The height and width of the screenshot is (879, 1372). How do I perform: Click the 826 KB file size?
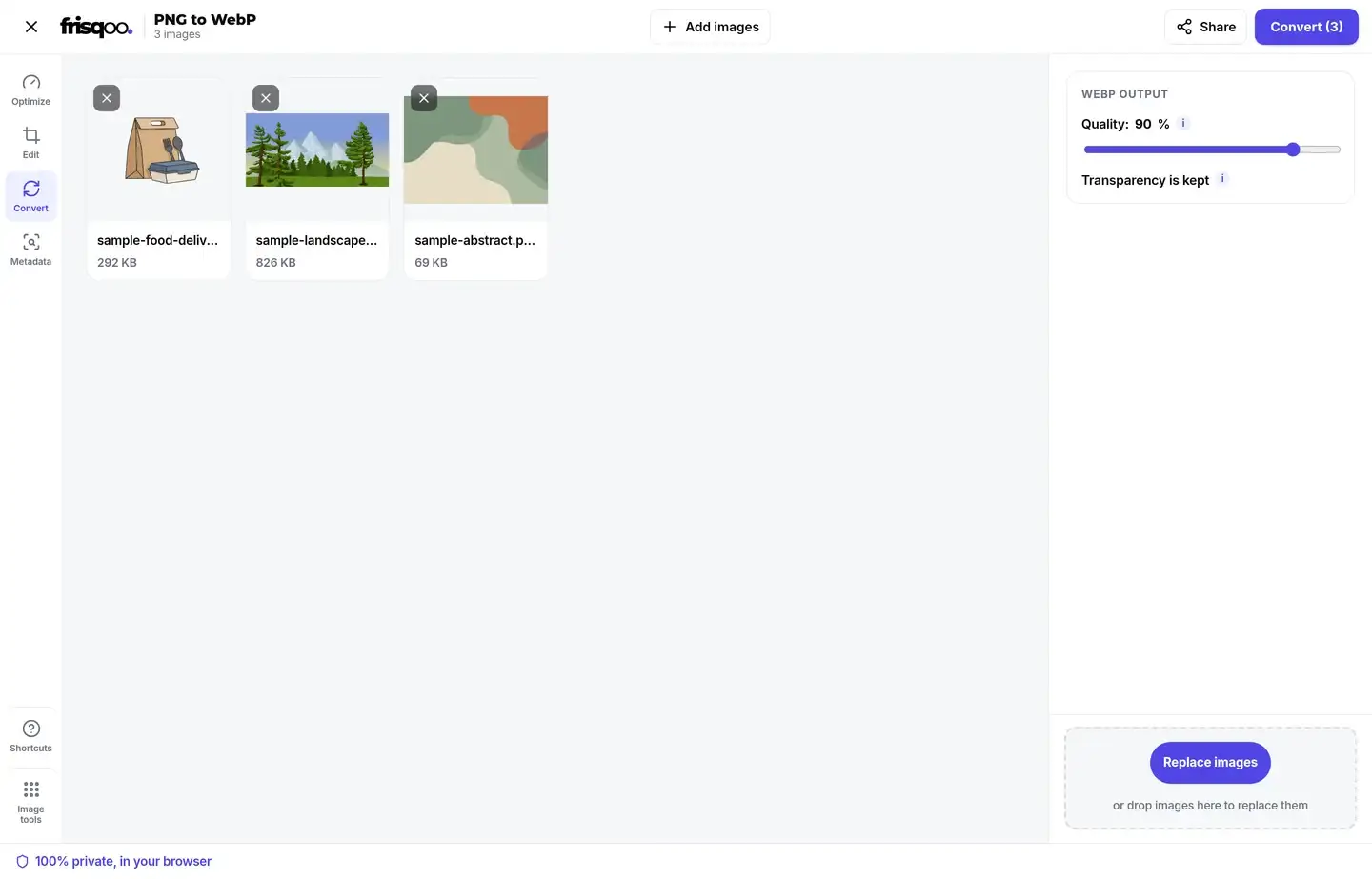275,263
